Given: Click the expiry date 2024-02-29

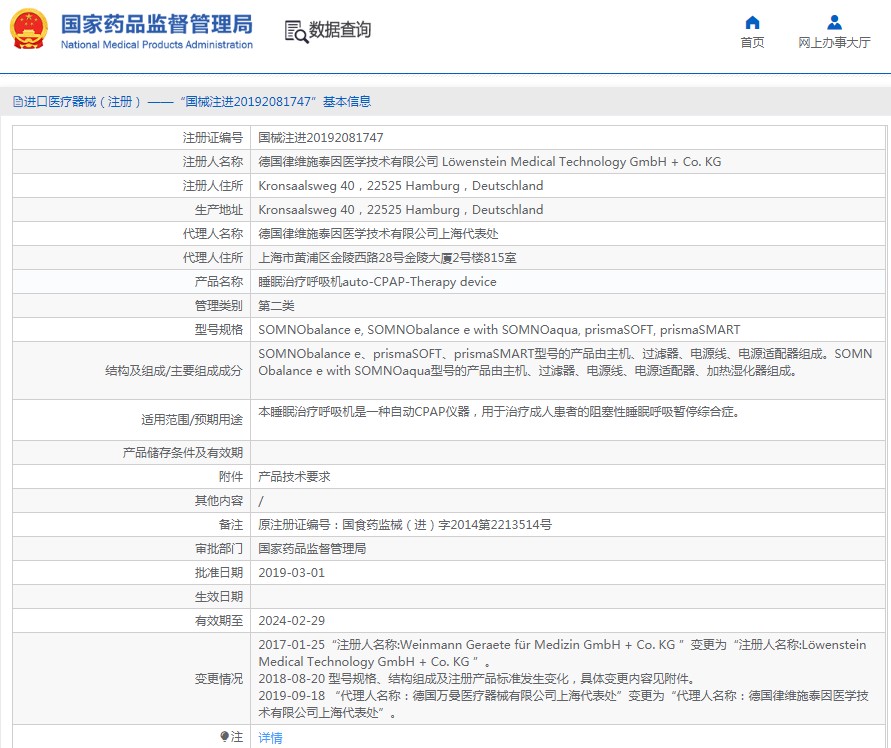Looking at the screenshot, I should 291,621.
